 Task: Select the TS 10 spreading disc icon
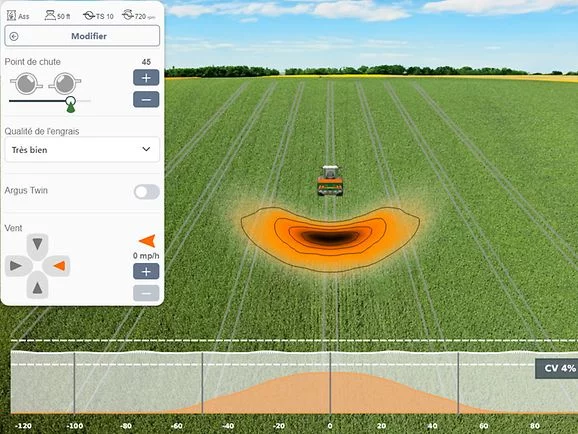coord(98,15)
